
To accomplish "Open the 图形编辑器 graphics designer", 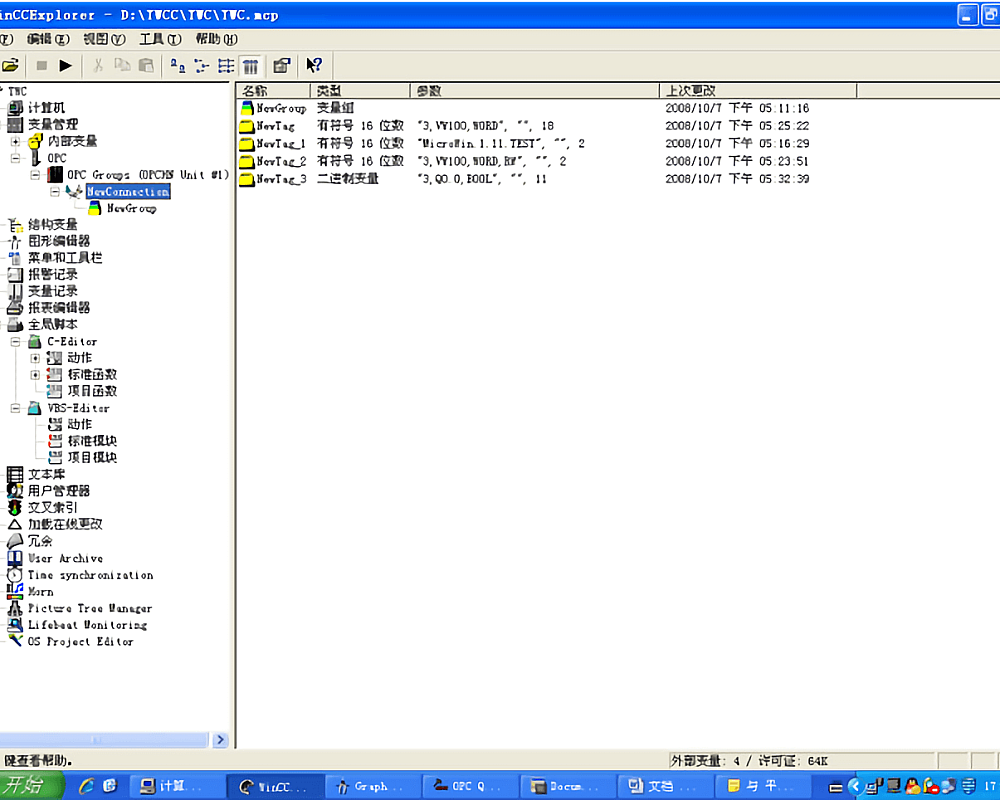I will click(x=58, y=241).
